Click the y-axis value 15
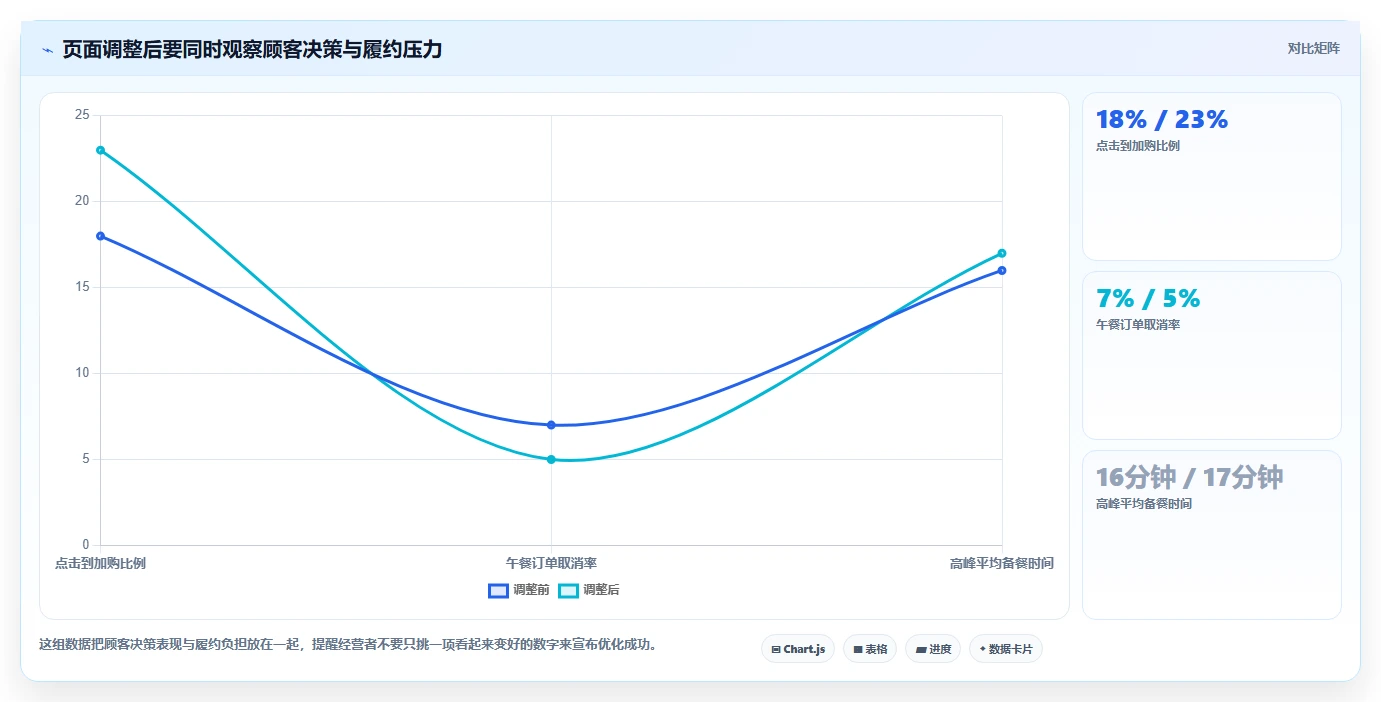The width and height of the screenshot is (1381, 702). [82, 287]
